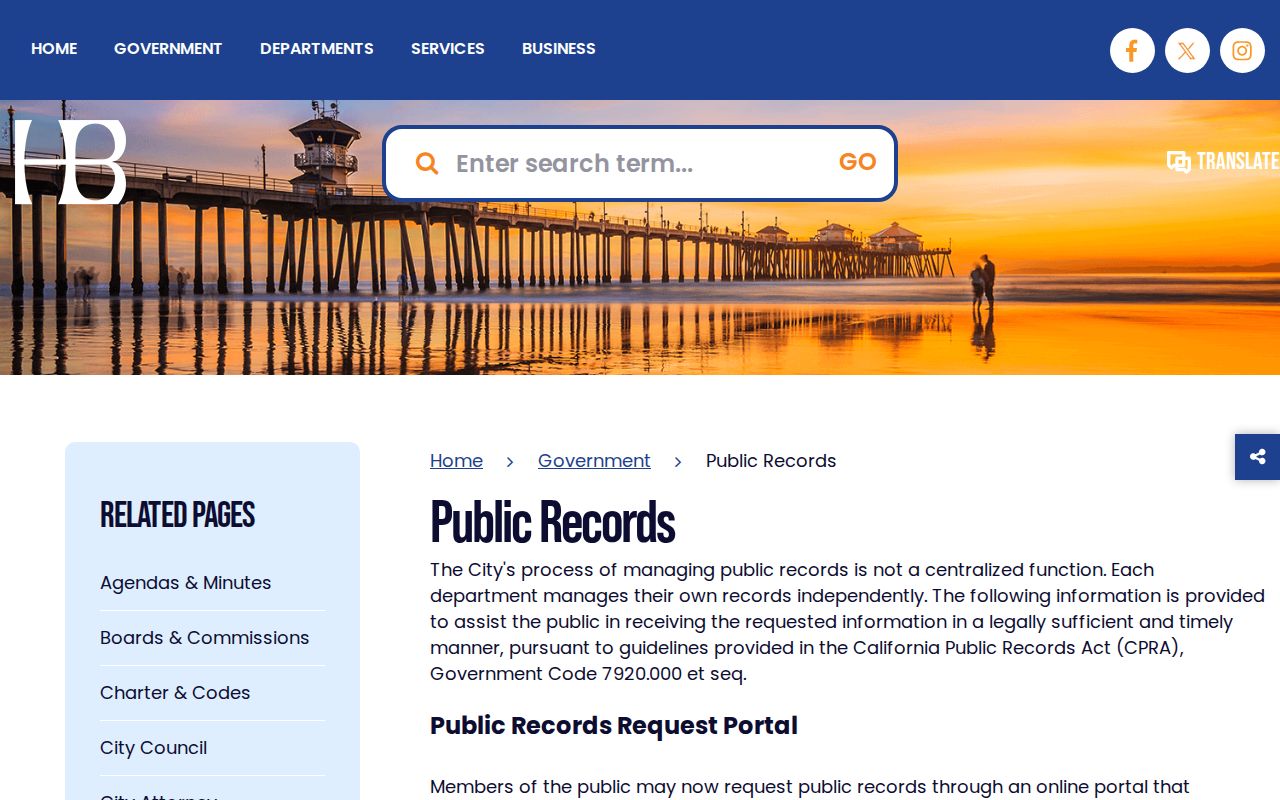Open City Council related page
The image size is (1280, 800).
(154, 748)
